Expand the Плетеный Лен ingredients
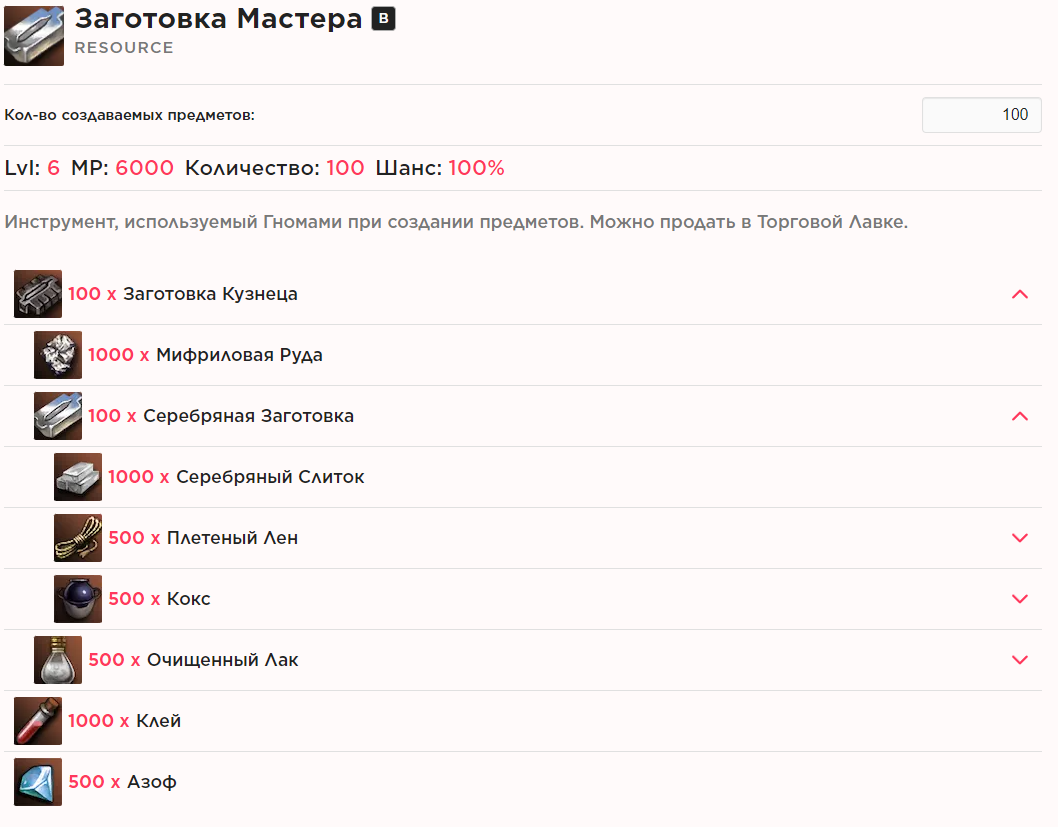This screenshot has height=827, width=1058. point(1020,538)
